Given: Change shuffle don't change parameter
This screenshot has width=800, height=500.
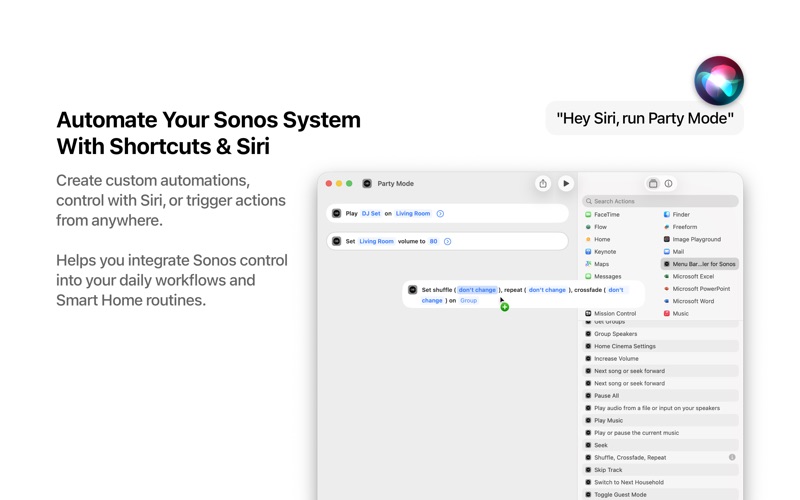Looking at the screenshot, I should point(477,290).
